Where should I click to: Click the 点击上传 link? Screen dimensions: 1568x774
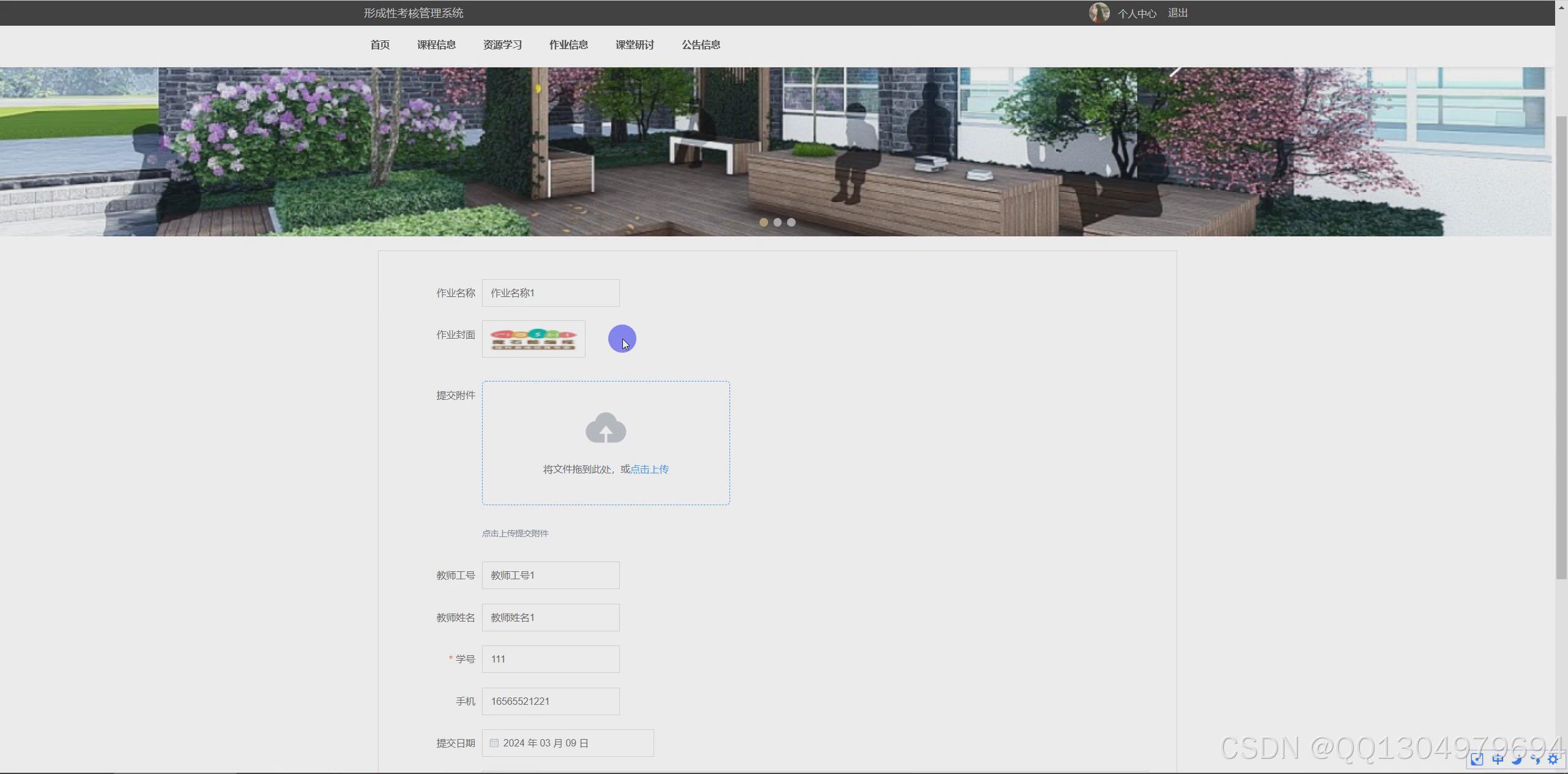click(x=649, y=469)
